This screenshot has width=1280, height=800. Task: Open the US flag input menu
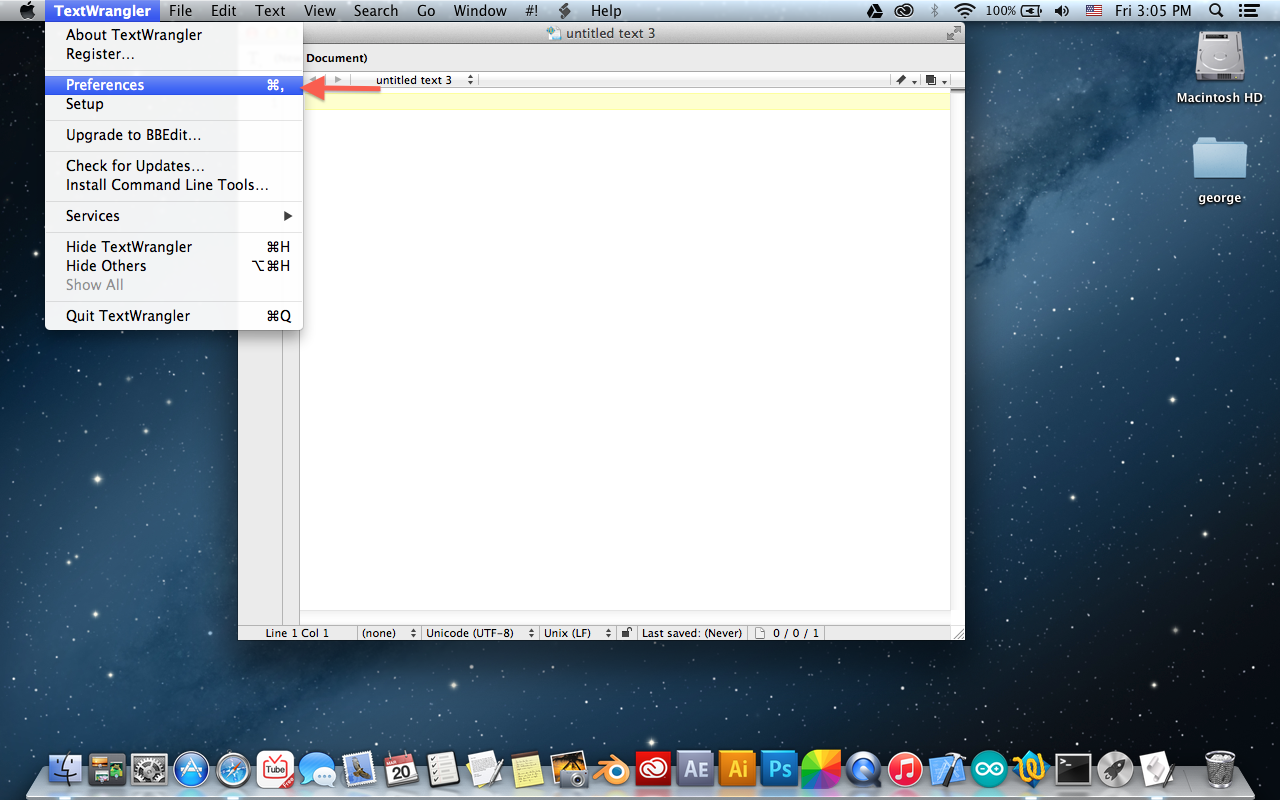1093,11
